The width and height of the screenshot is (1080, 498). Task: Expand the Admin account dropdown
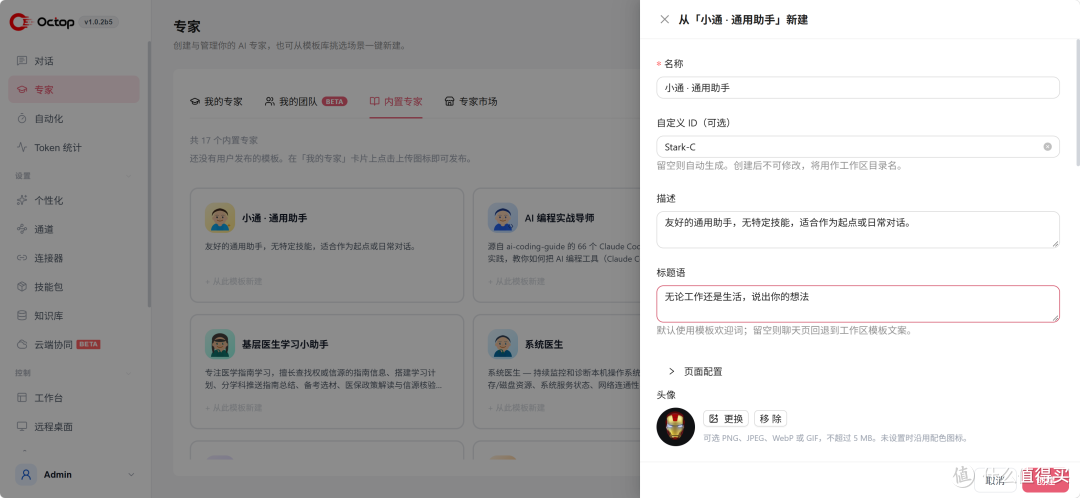[131, 475]
